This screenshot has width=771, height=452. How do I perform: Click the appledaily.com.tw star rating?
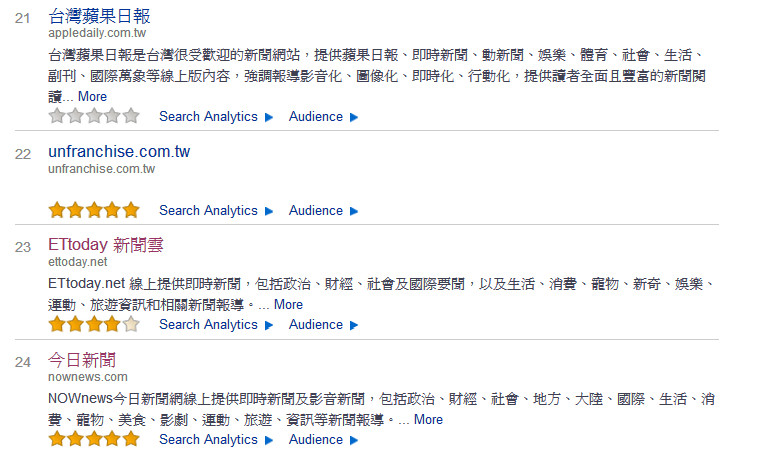point(94,116)
